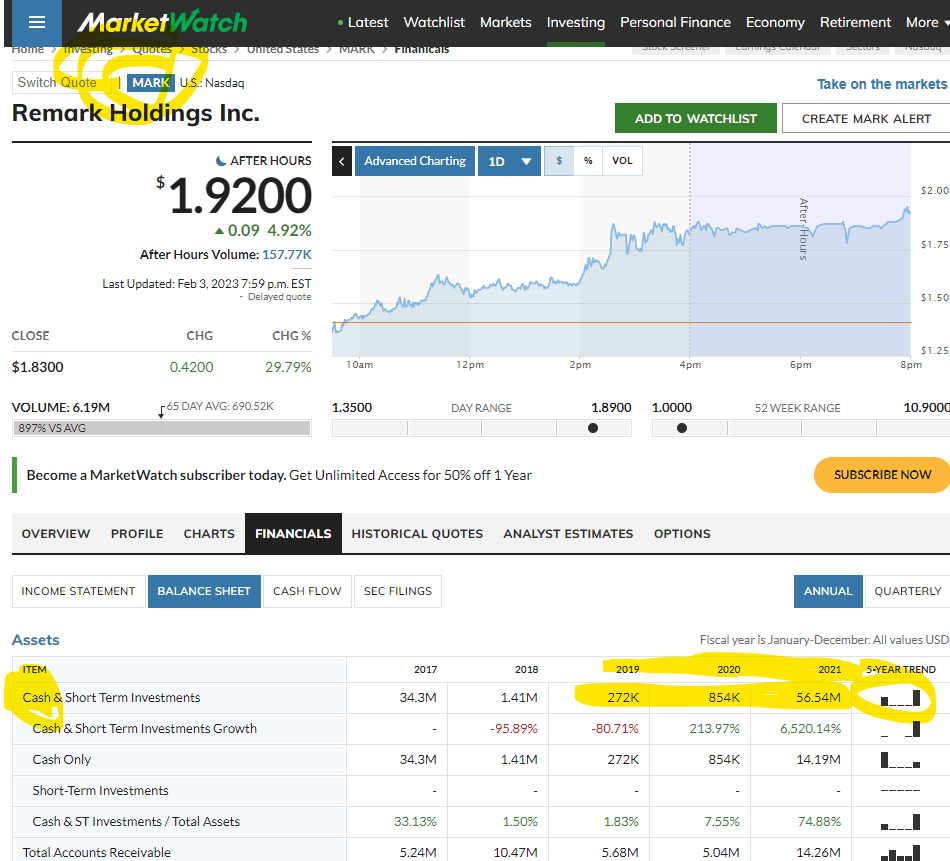This screenshot has height=861, width=950.
Task: Click the MARK ticker badge
Action: [151, 83]
